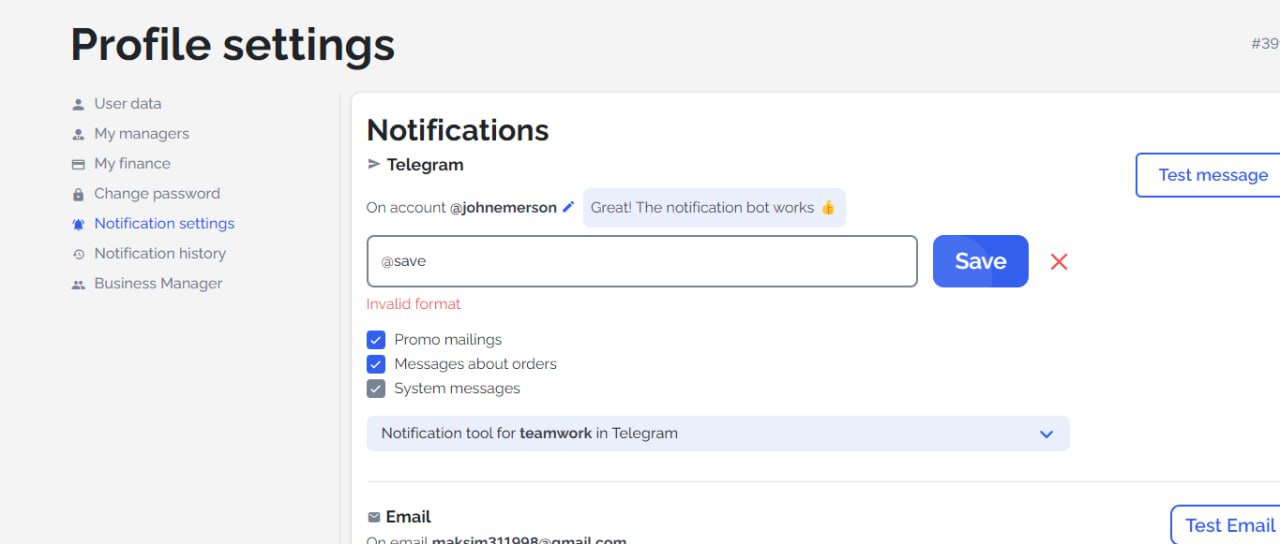Click the Business Manager people icon
Image resolution: width=1280 pixels, height=544 pixels.
[78, 284]
